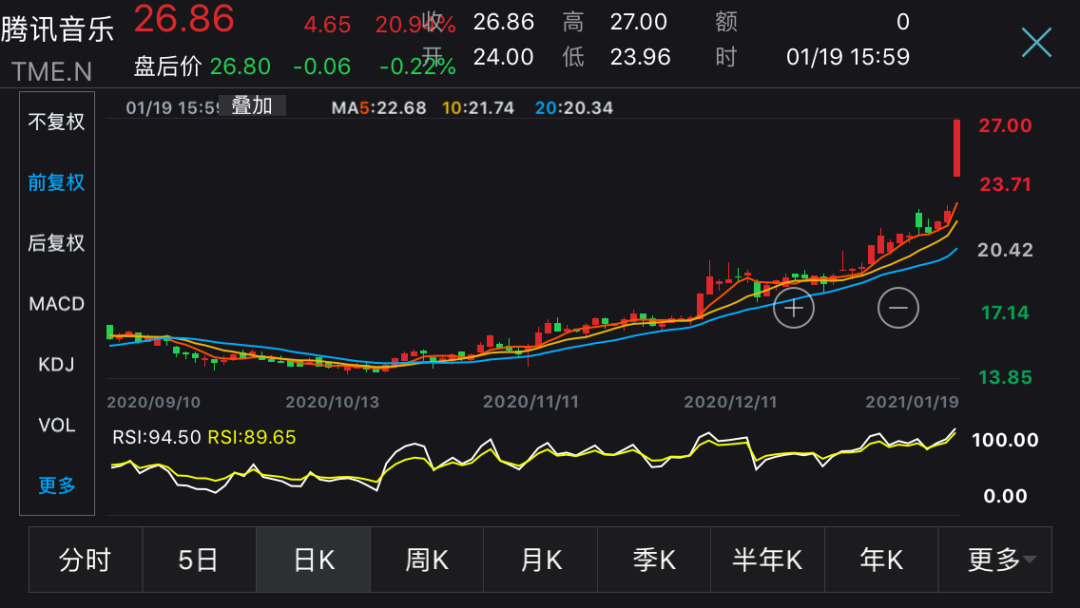Click the high value 27.00 in header
This screenshot has width=1080, height=608.
click(638, 22)
